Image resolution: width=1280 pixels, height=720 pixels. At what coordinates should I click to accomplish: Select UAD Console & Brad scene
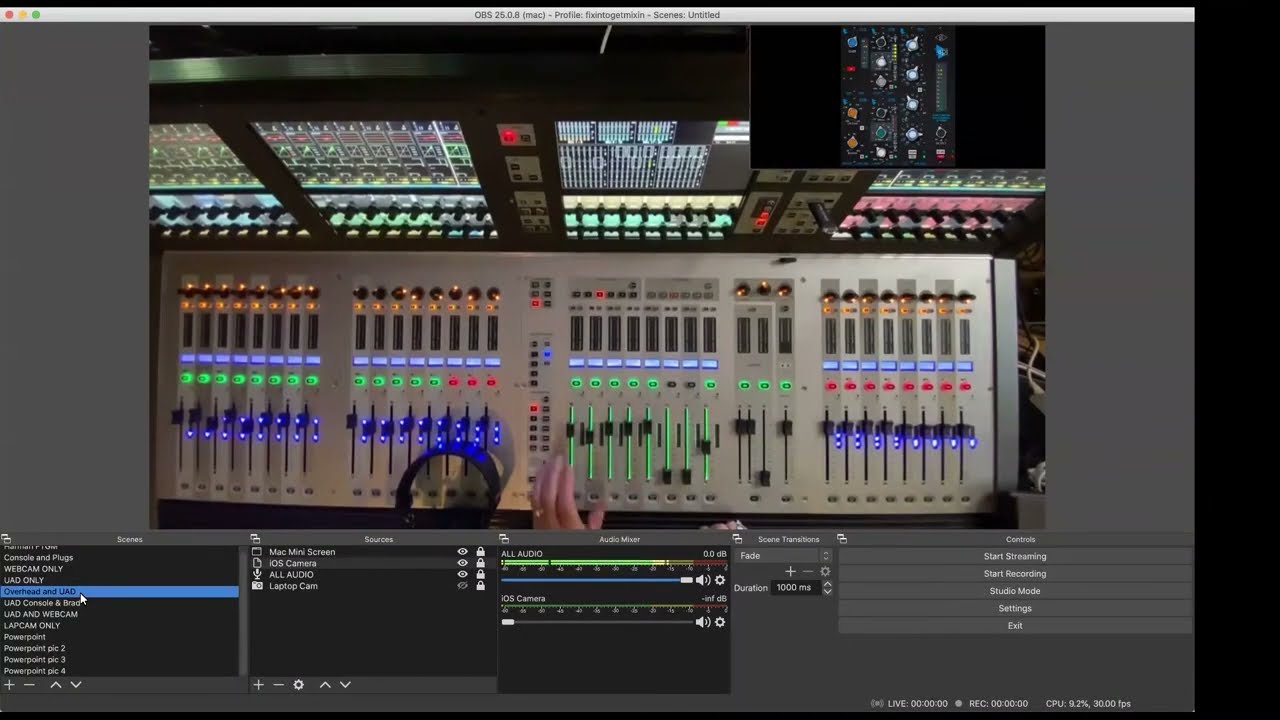point(42,603)
